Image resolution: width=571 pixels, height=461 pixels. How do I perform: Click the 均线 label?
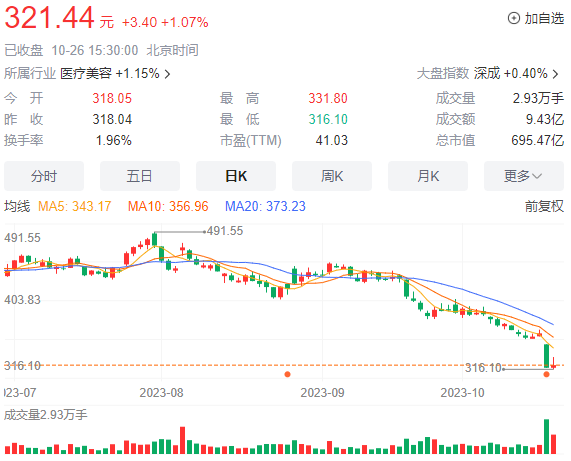tap(17, 206)
